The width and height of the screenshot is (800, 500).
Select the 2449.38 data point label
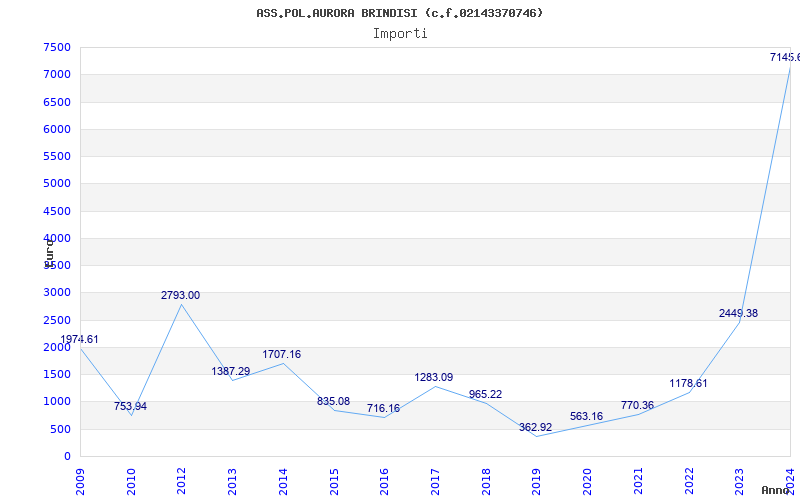(x=738, y=313)
